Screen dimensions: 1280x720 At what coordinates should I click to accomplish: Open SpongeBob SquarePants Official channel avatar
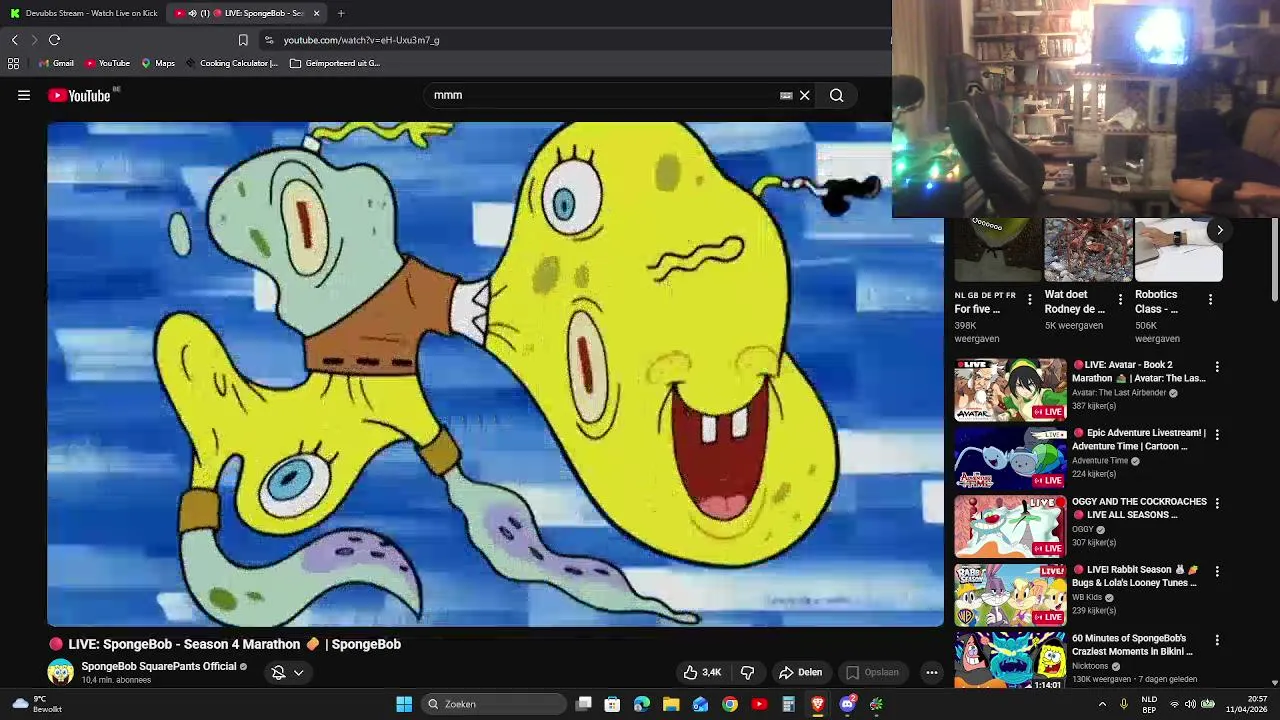[60, 672]
